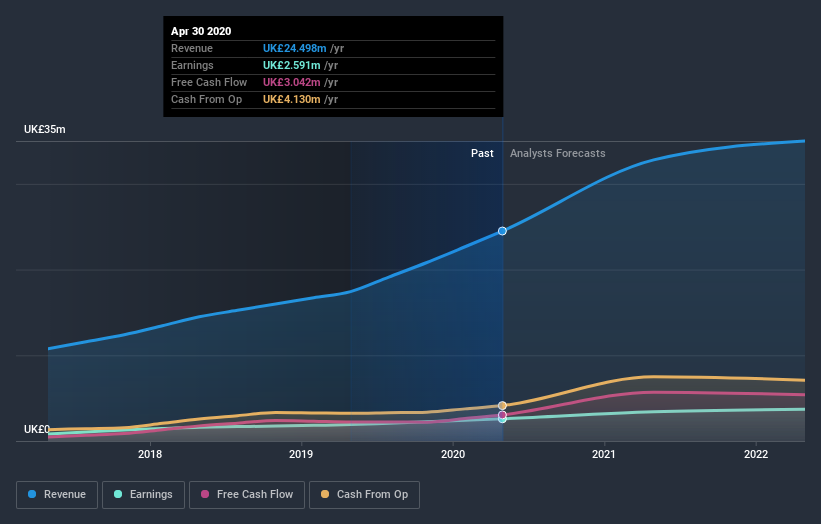Image resolution: width=821 pixels, height=524 pixels.
Task: Click the 2018 x-axis label
Action: [150, 454]
